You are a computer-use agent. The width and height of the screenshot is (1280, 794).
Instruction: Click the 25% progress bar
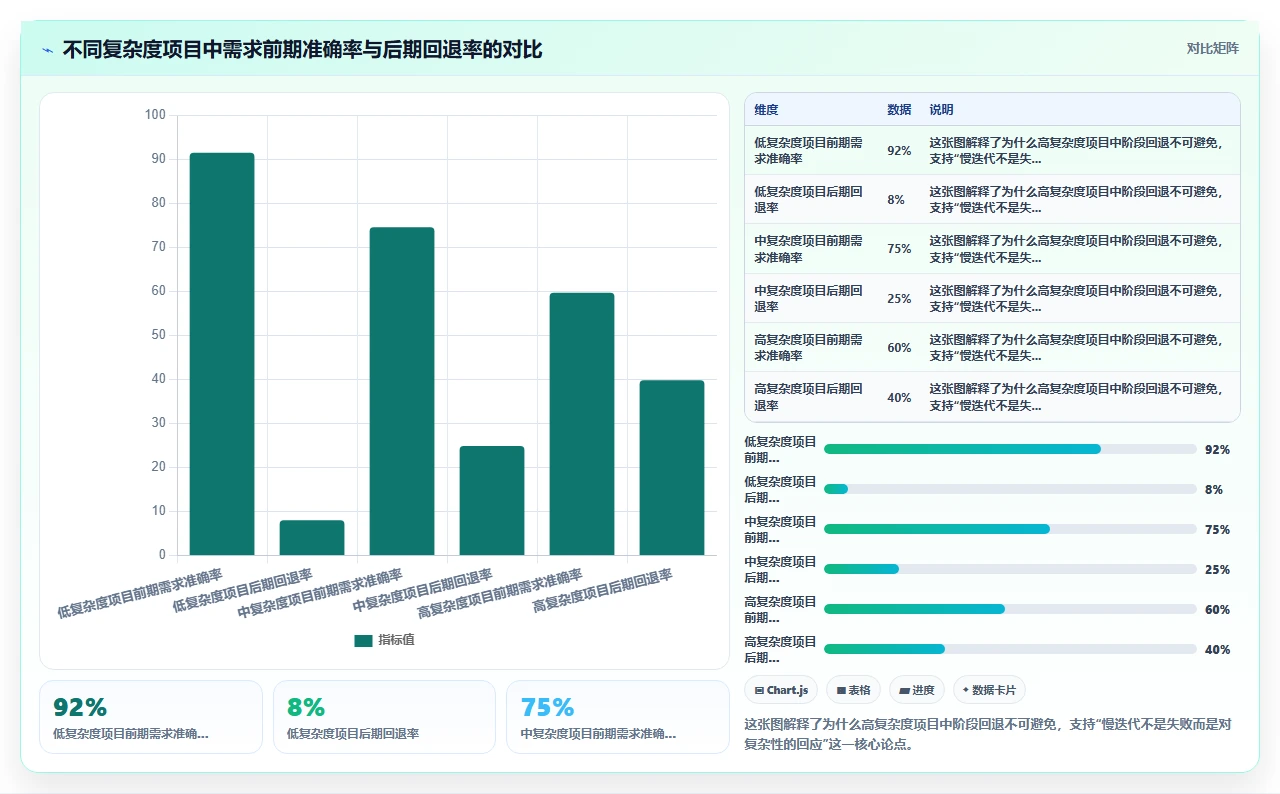click(x=1010, y=569)
